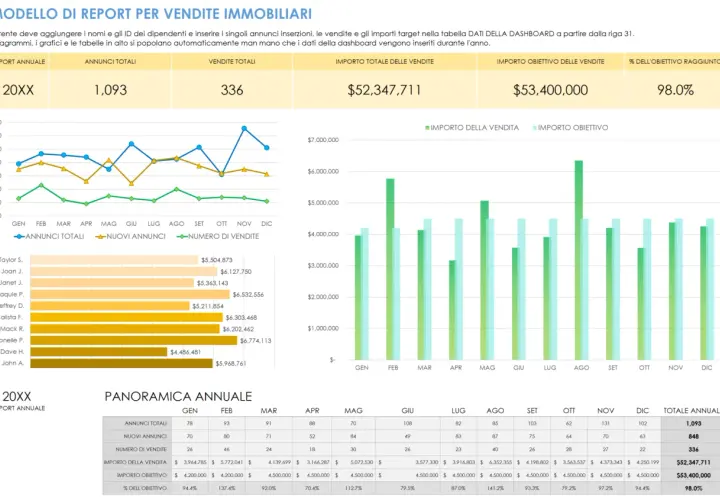Click the 98.0% objective reached KPI value
720x500 pixels.
pyautogui.click(x=675, y=90)
